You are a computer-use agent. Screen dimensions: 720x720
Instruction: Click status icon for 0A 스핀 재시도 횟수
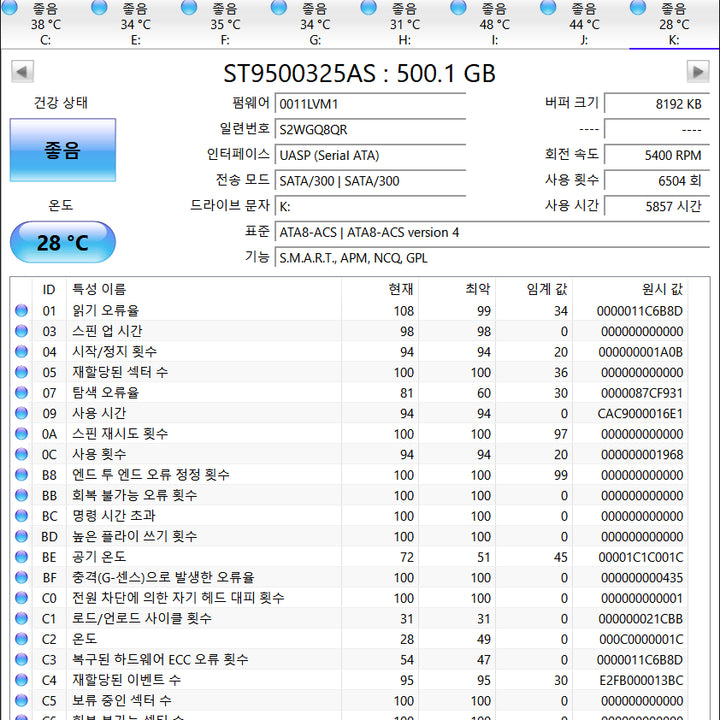[x=22, y=433]
